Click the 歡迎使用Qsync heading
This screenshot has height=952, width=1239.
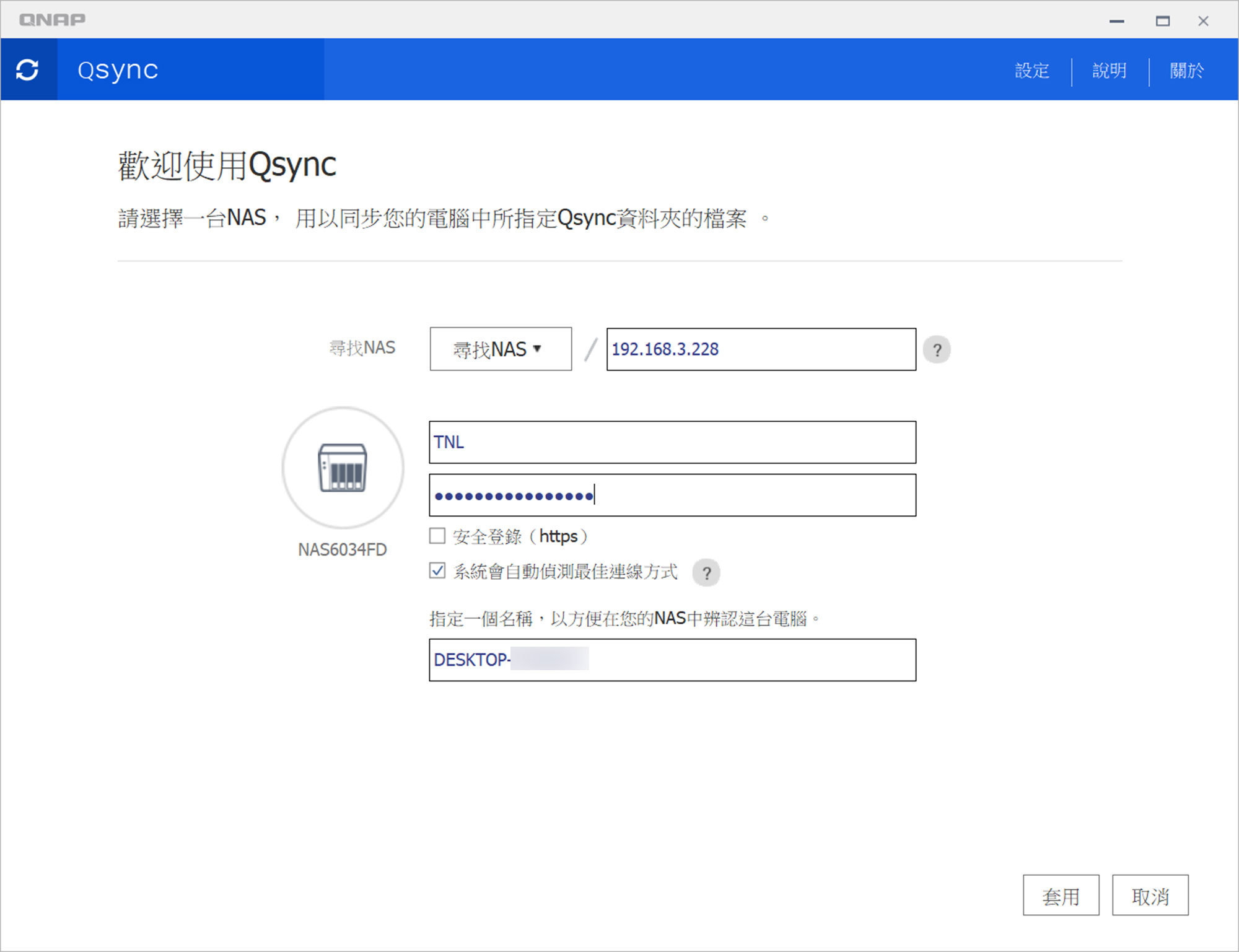[x=227, y=165]
